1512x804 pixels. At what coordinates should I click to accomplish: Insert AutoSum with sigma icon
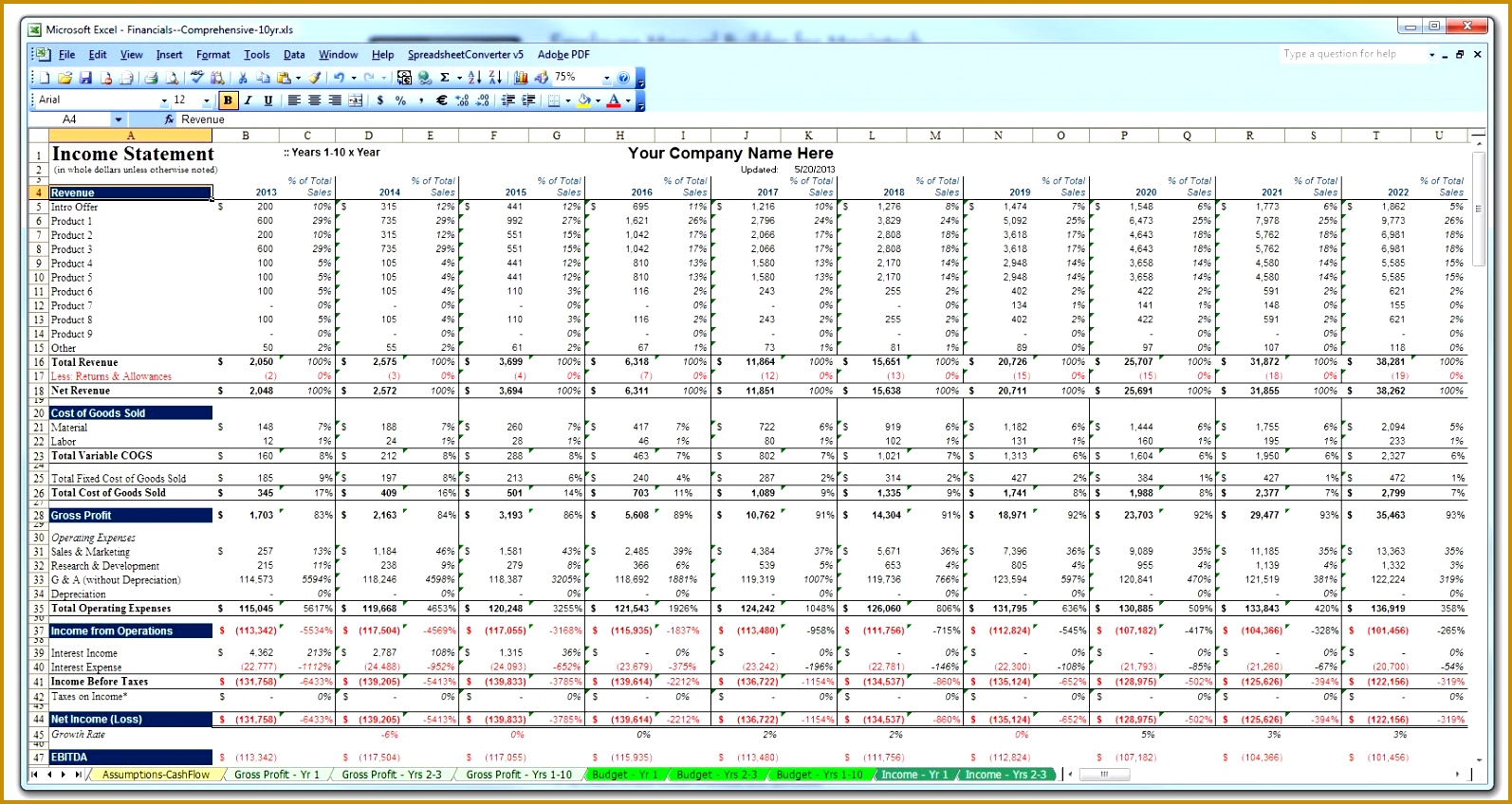[445, 78]
